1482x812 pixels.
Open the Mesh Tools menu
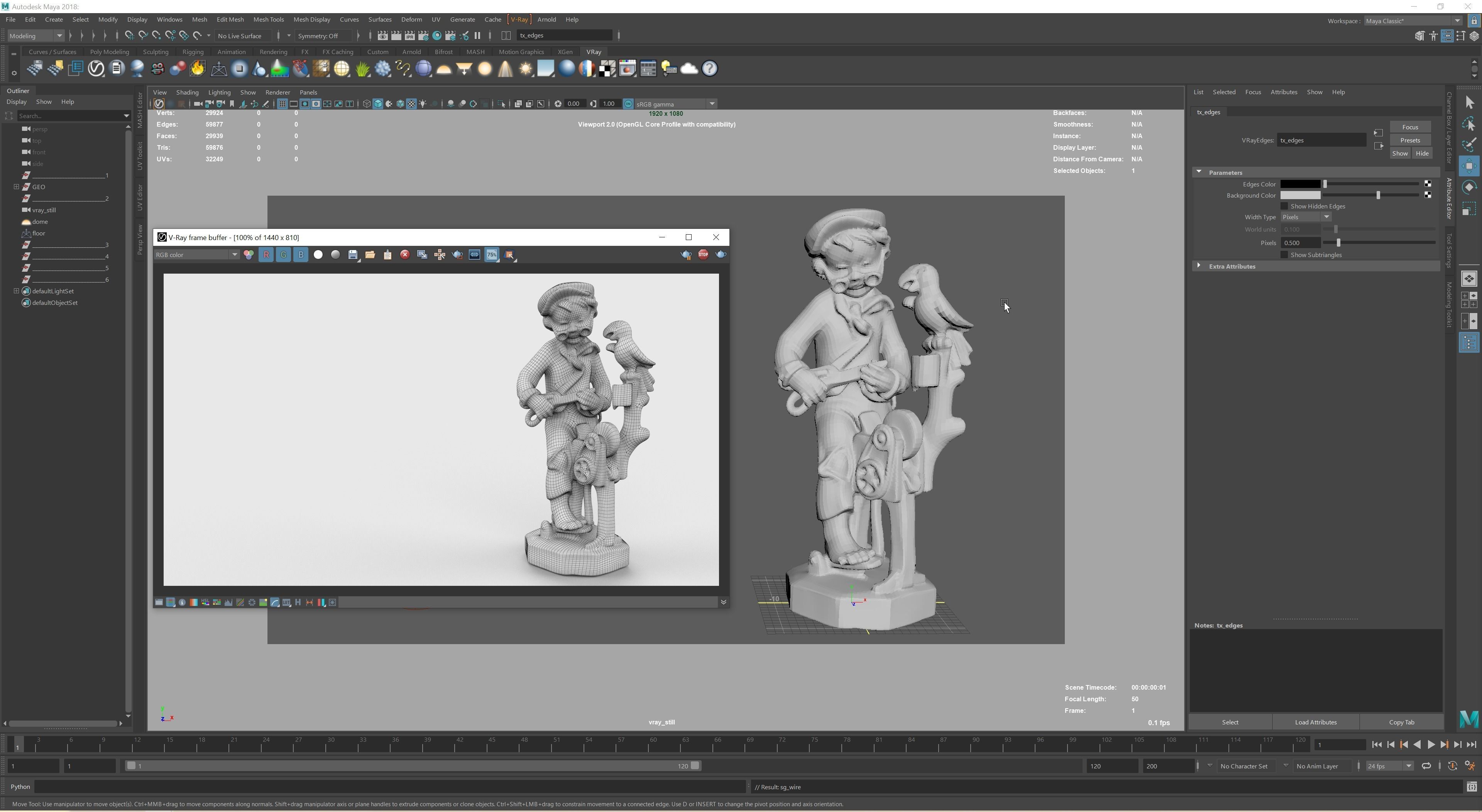point(269,20)
